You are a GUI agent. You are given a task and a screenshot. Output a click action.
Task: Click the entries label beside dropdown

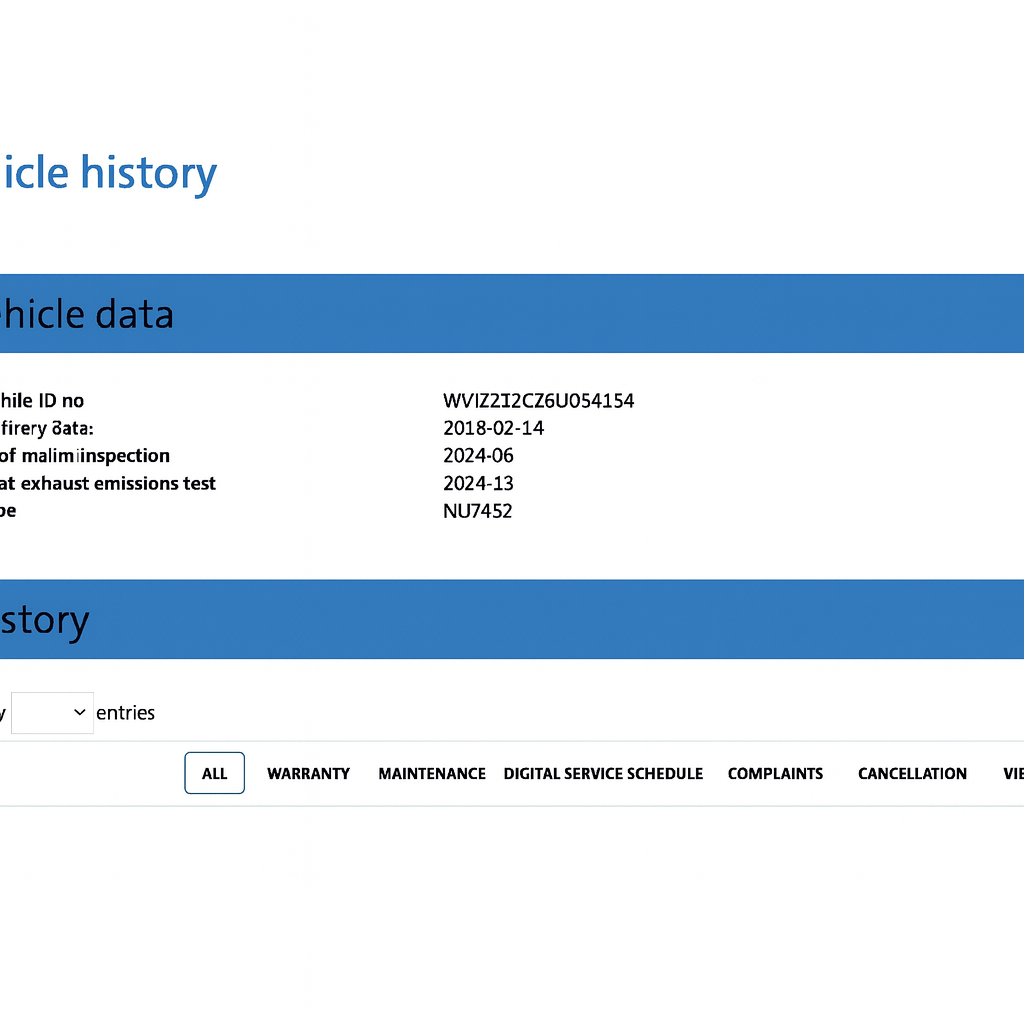point(125,713)
